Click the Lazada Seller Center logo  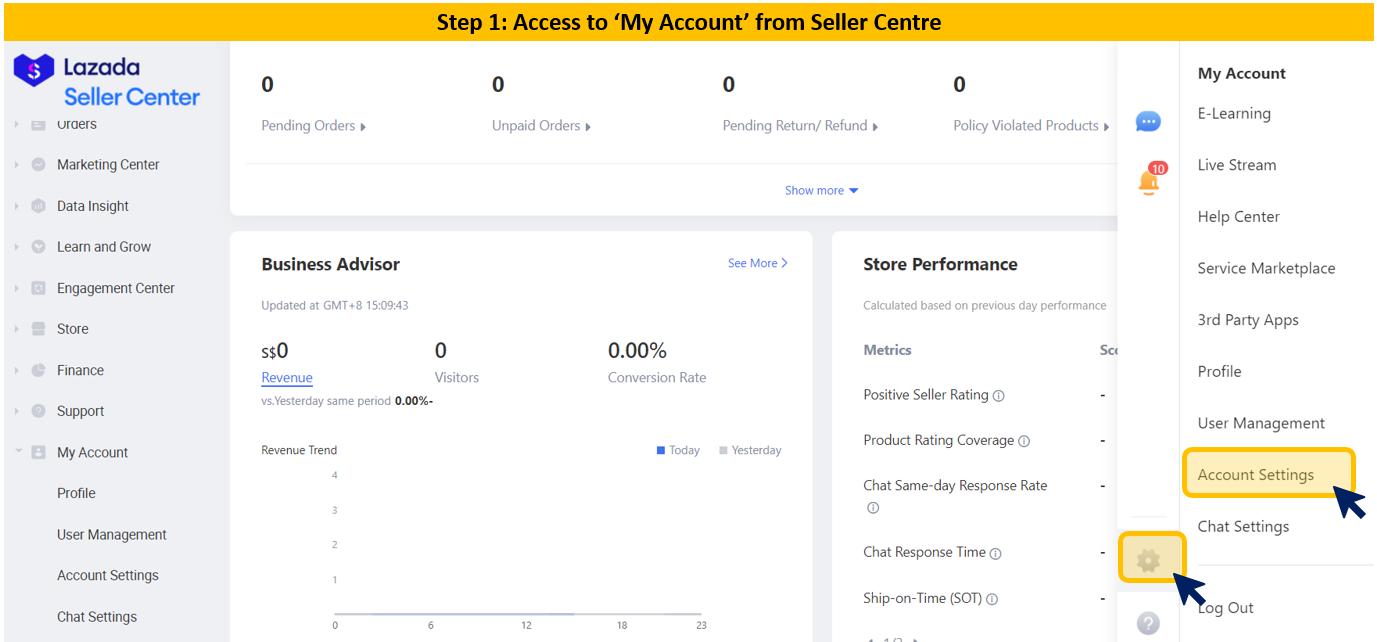tap(107, 82)
